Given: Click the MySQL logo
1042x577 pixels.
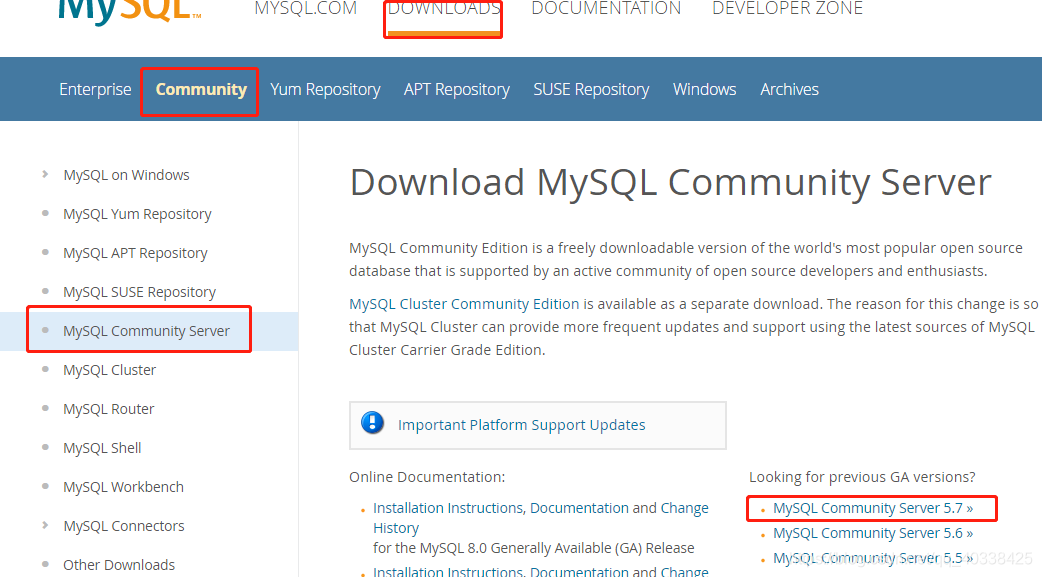Looking at the screenshot, I should (129, 11).
